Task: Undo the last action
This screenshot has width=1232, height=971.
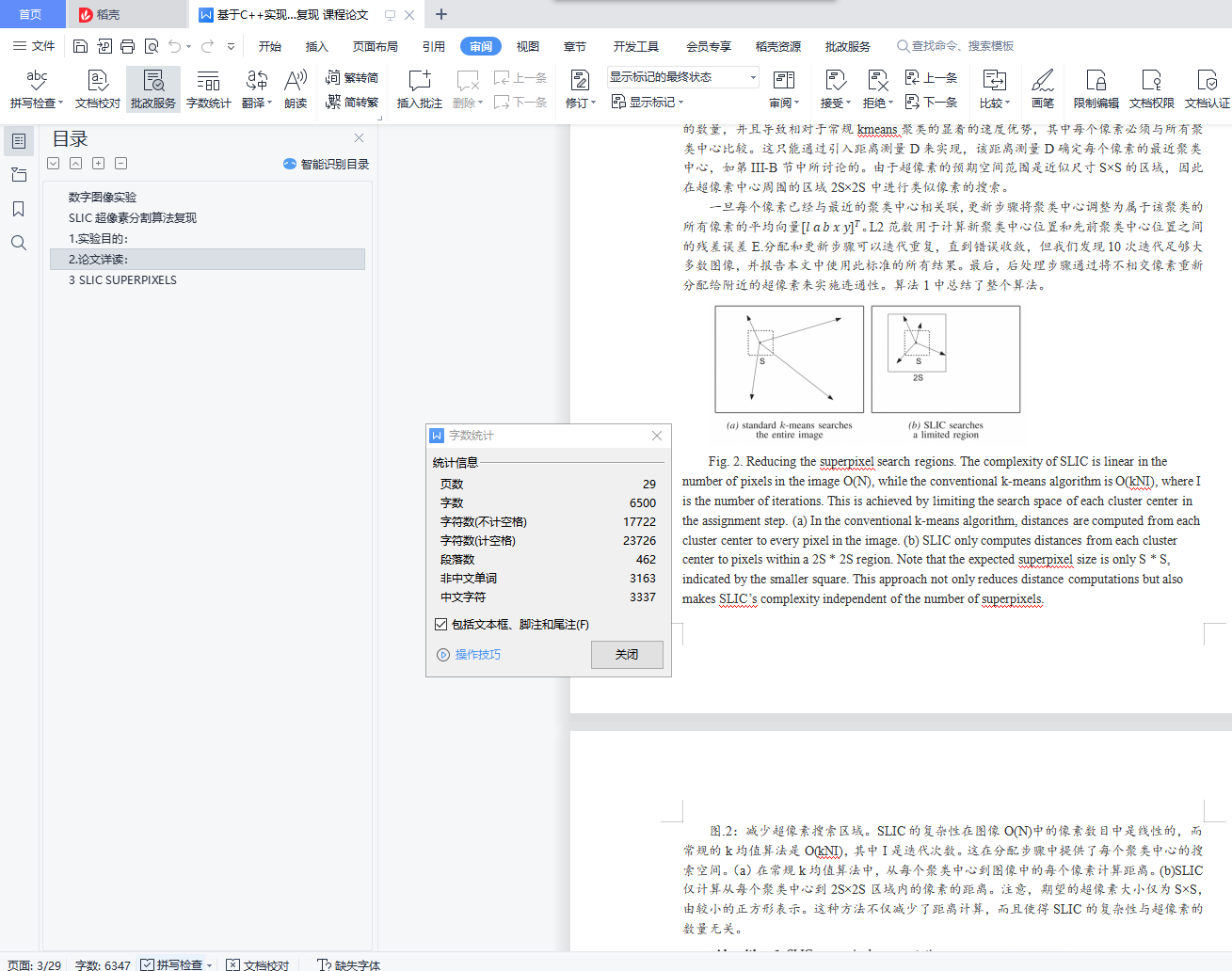Action: tap(175, 46)
